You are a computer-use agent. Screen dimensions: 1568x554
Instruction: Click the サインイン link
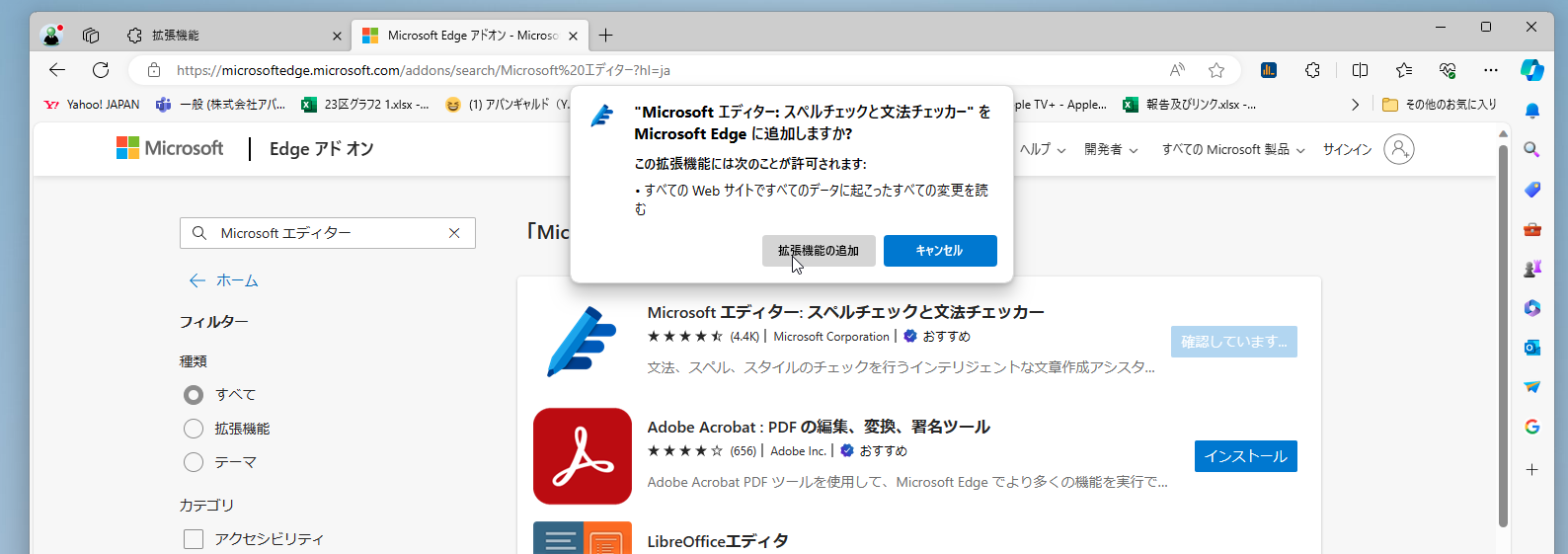pyautogui.click(x=1348, y=150)
